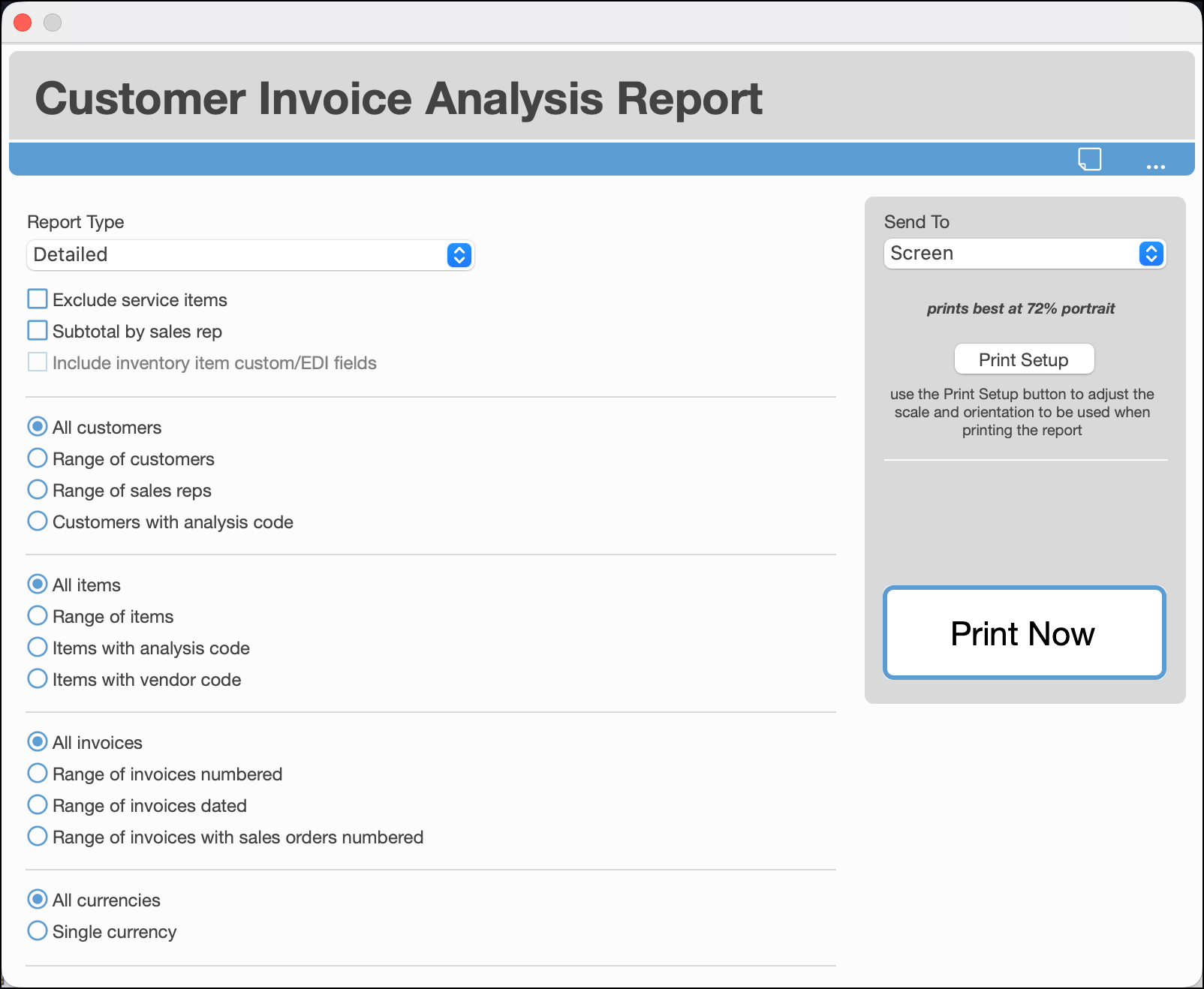The image size is (1204, 989).
Task: Click the note icon in blue bar
Action: click(x=1089, y=159)
